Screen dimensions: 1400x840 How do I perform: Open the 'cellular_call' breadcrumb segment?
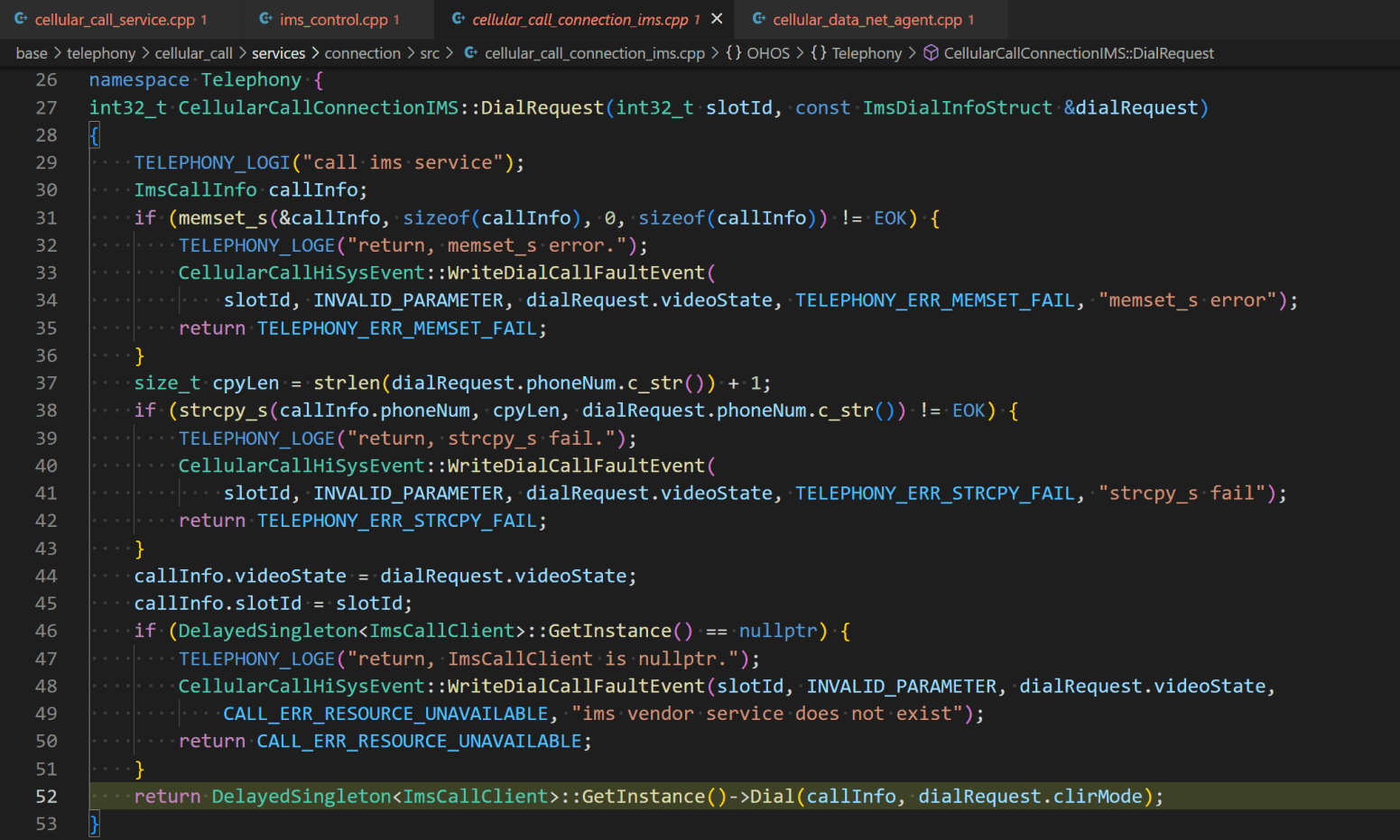tap(193, 53)
